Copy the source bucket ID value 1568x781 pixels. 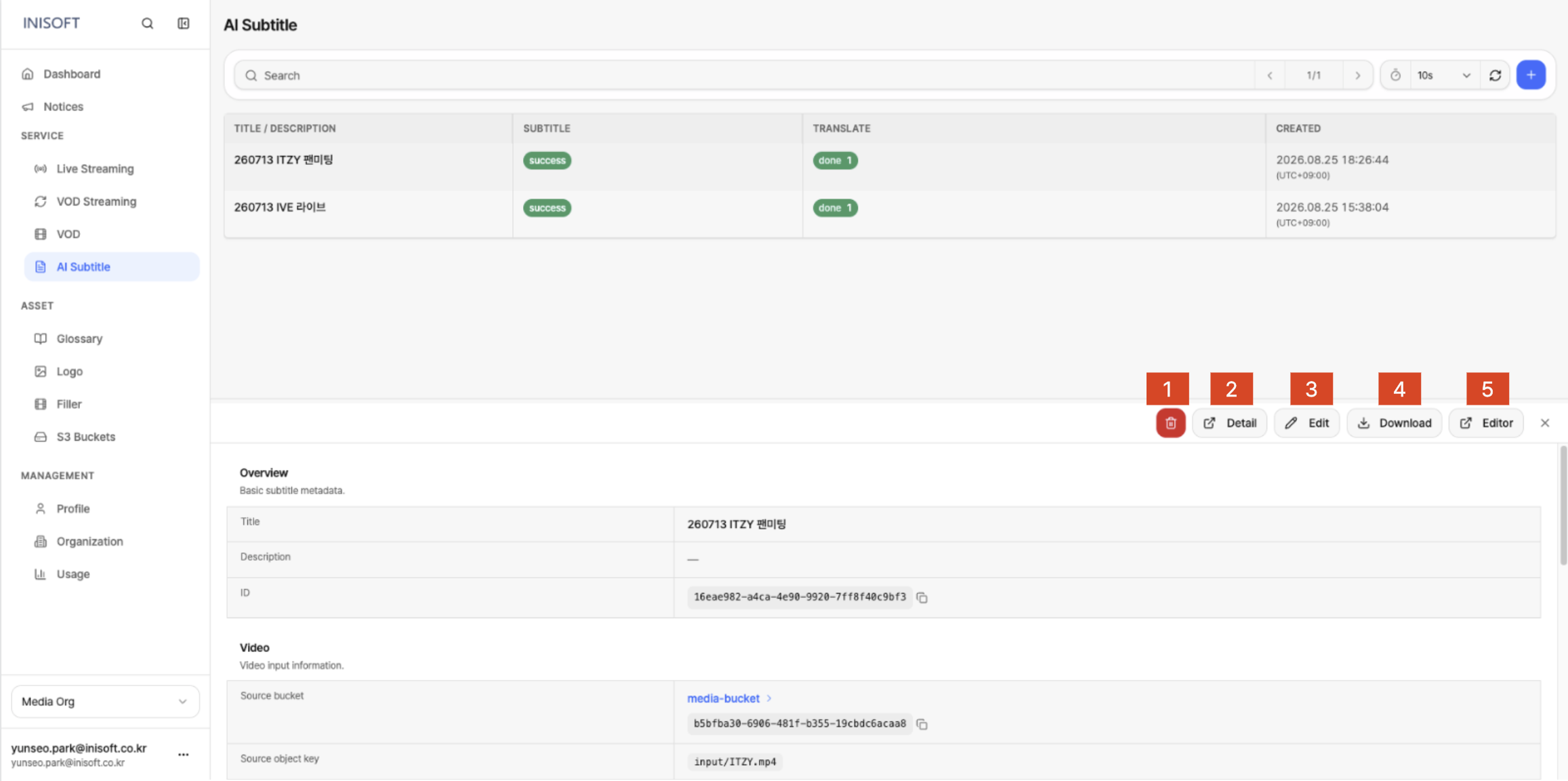(922, 724)
